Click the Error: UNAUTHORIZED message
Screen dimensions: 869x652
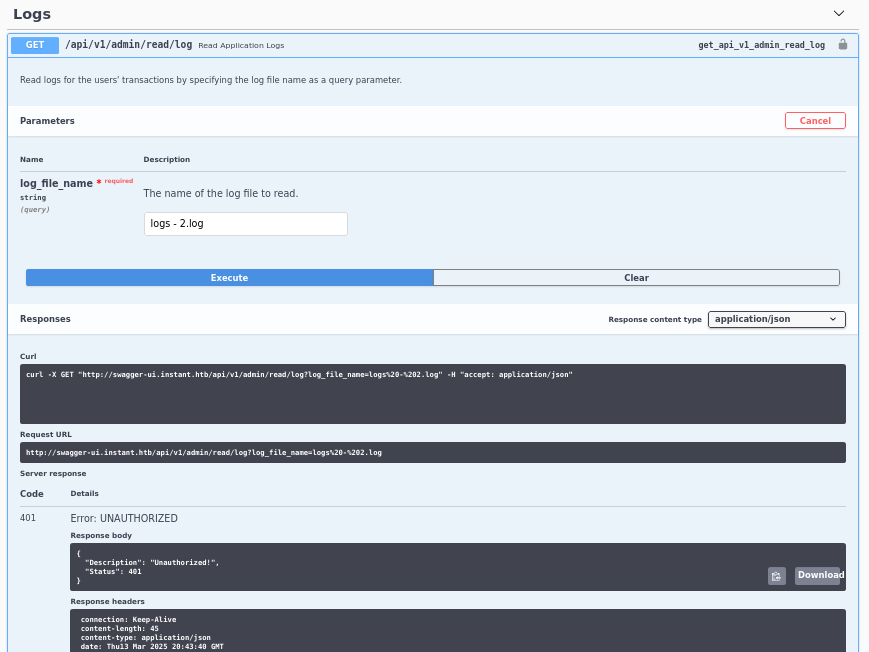[x=124, y=518]
